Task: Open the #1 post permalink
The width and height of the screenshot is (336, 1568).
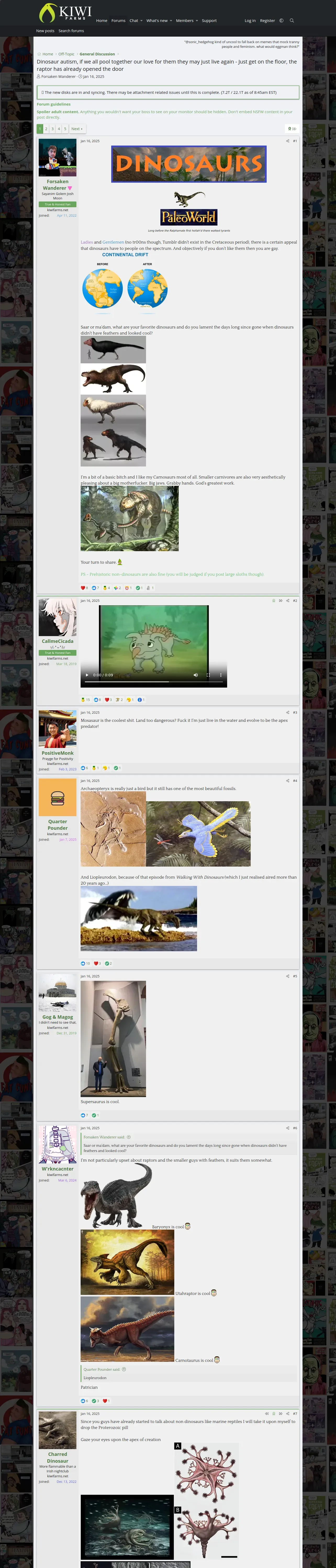Action: (295, 141)
